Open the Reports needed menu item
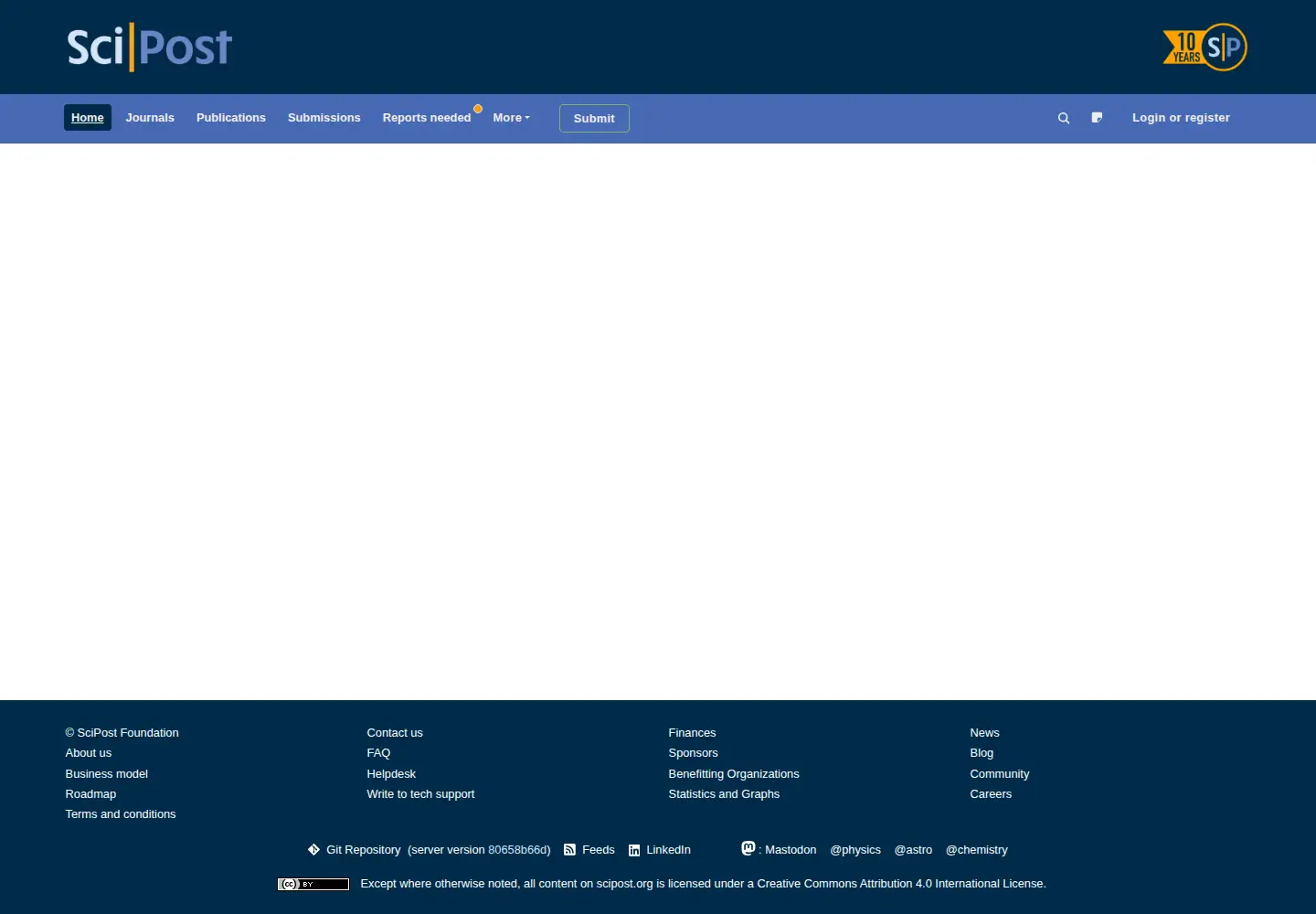The width and height of the screenshot is (1316, 914). (427, 118)
